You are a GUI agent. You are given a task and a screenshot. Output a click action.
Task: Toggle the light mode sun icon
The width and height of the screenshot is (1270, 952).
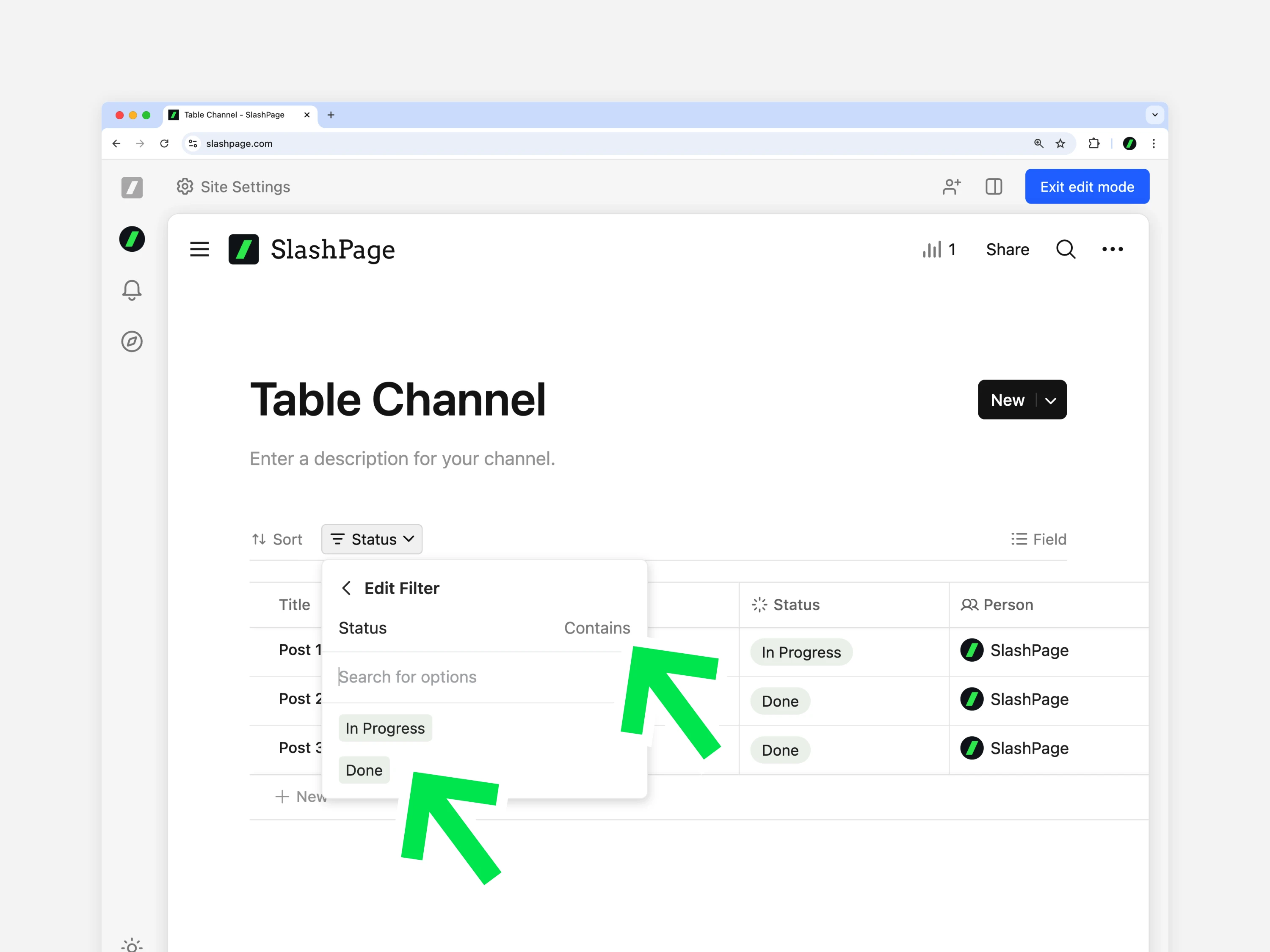132,945
